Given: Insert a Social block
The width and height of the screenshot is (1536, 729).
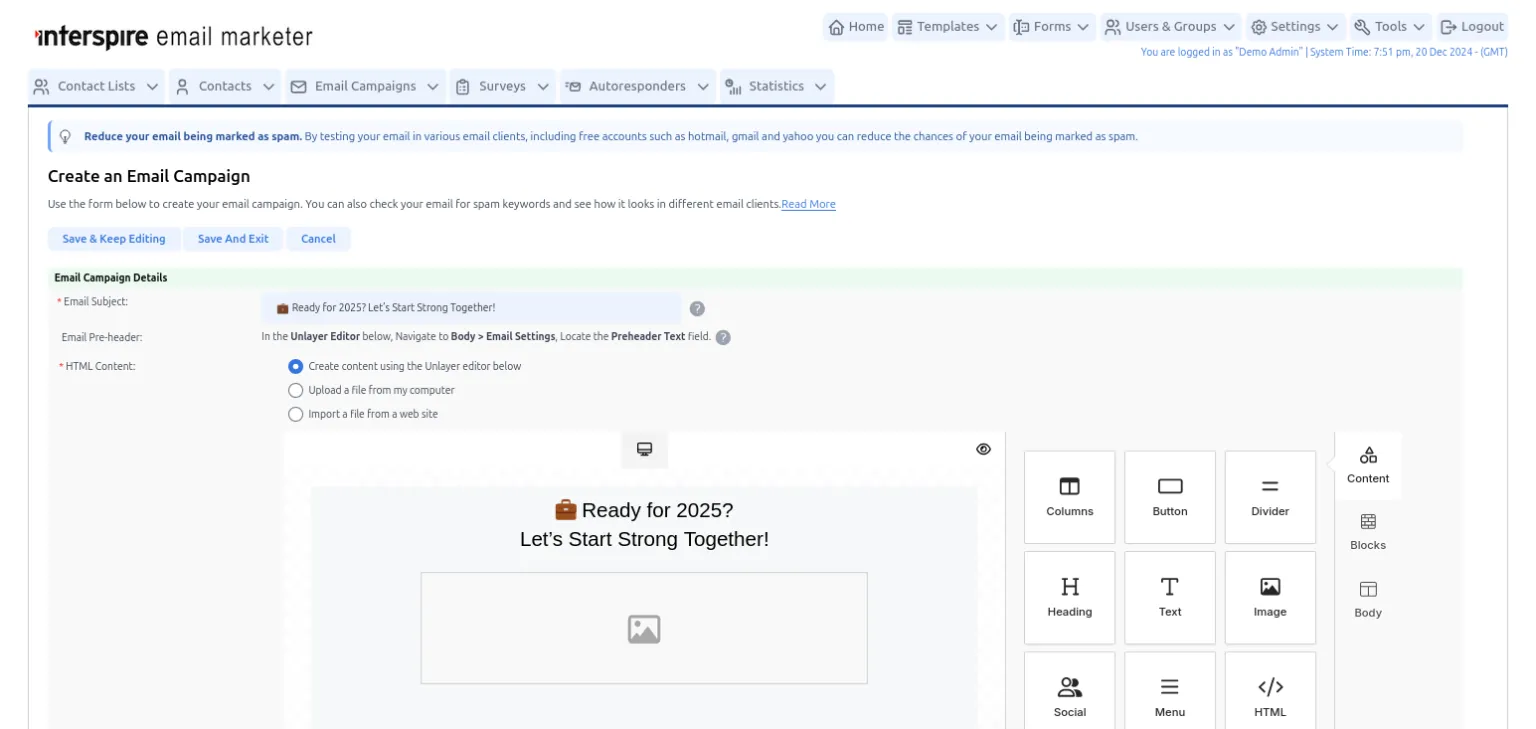Looking at the screenshot, I should (1069, 694).
